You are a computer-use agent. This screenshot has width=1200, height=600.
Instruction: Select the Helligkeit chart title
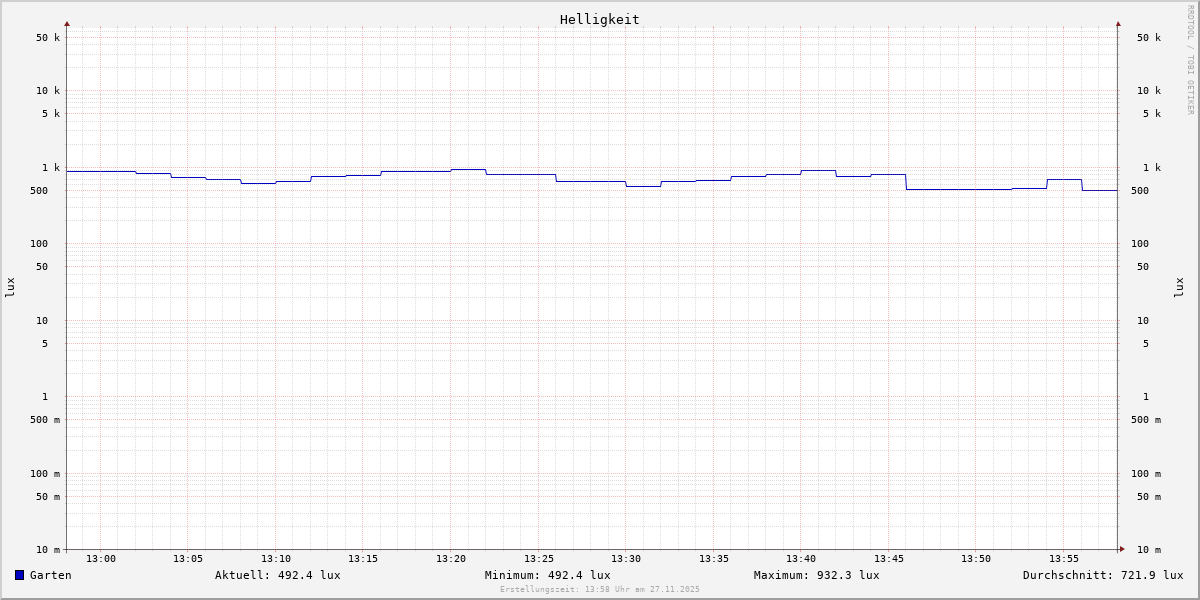click(599, 19)
